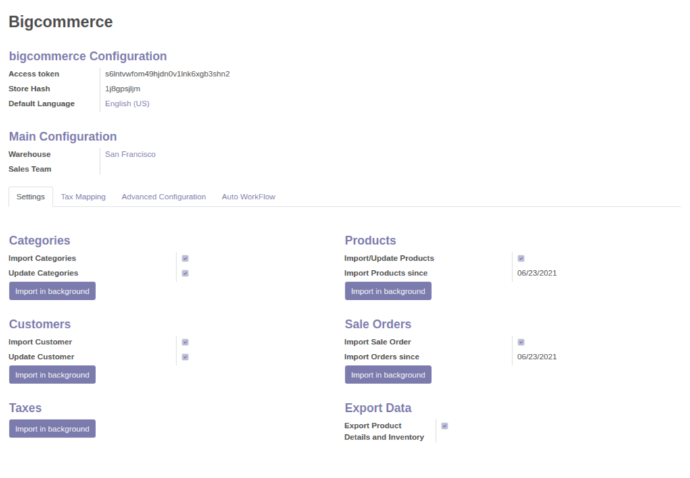690x478 pixels.
Task: Click the Sales Team label
Action: (30, 169)
